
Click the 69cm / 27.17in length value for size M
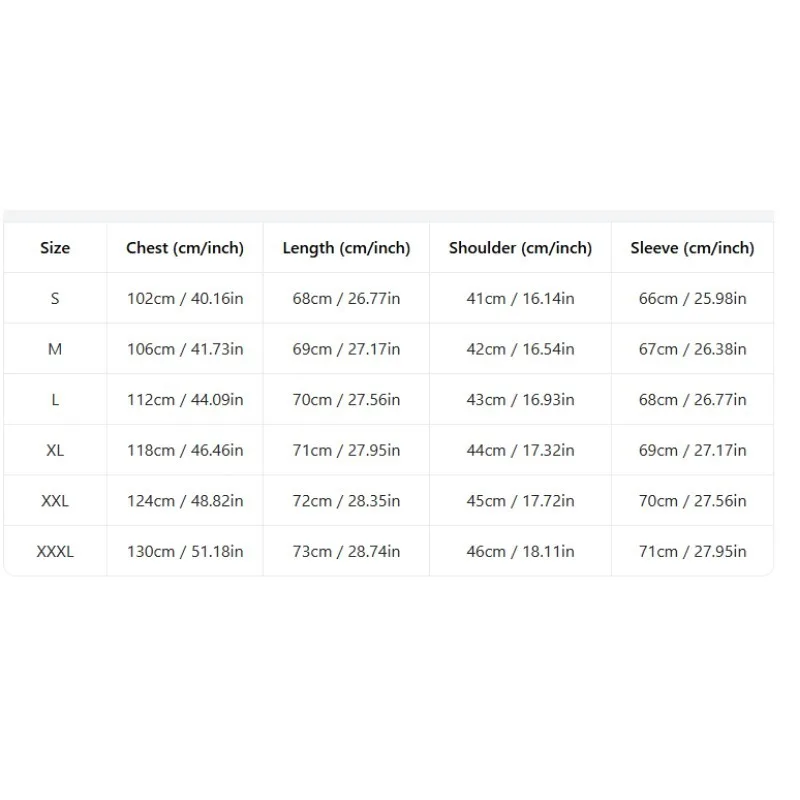pyautogui.click(x=346, y=349)
